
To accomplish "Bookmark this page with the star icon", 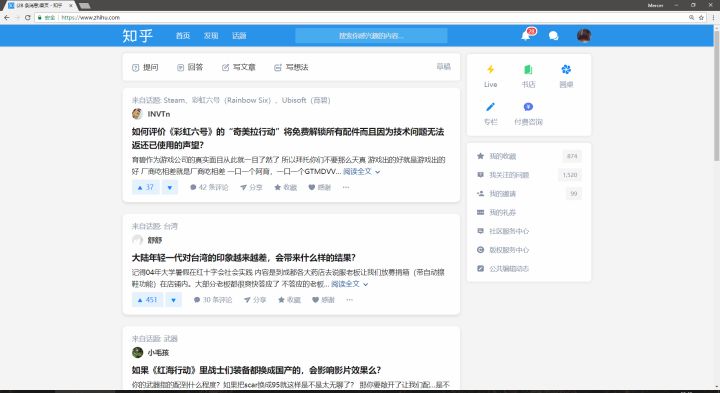I will (x=701, y=17).
